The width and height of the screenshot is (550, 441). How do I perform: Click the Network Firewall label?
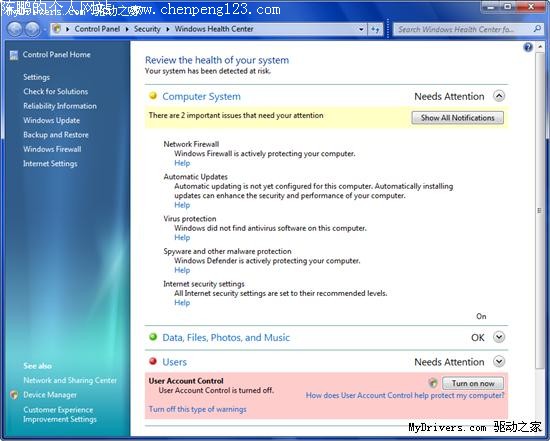pos(191,144)
